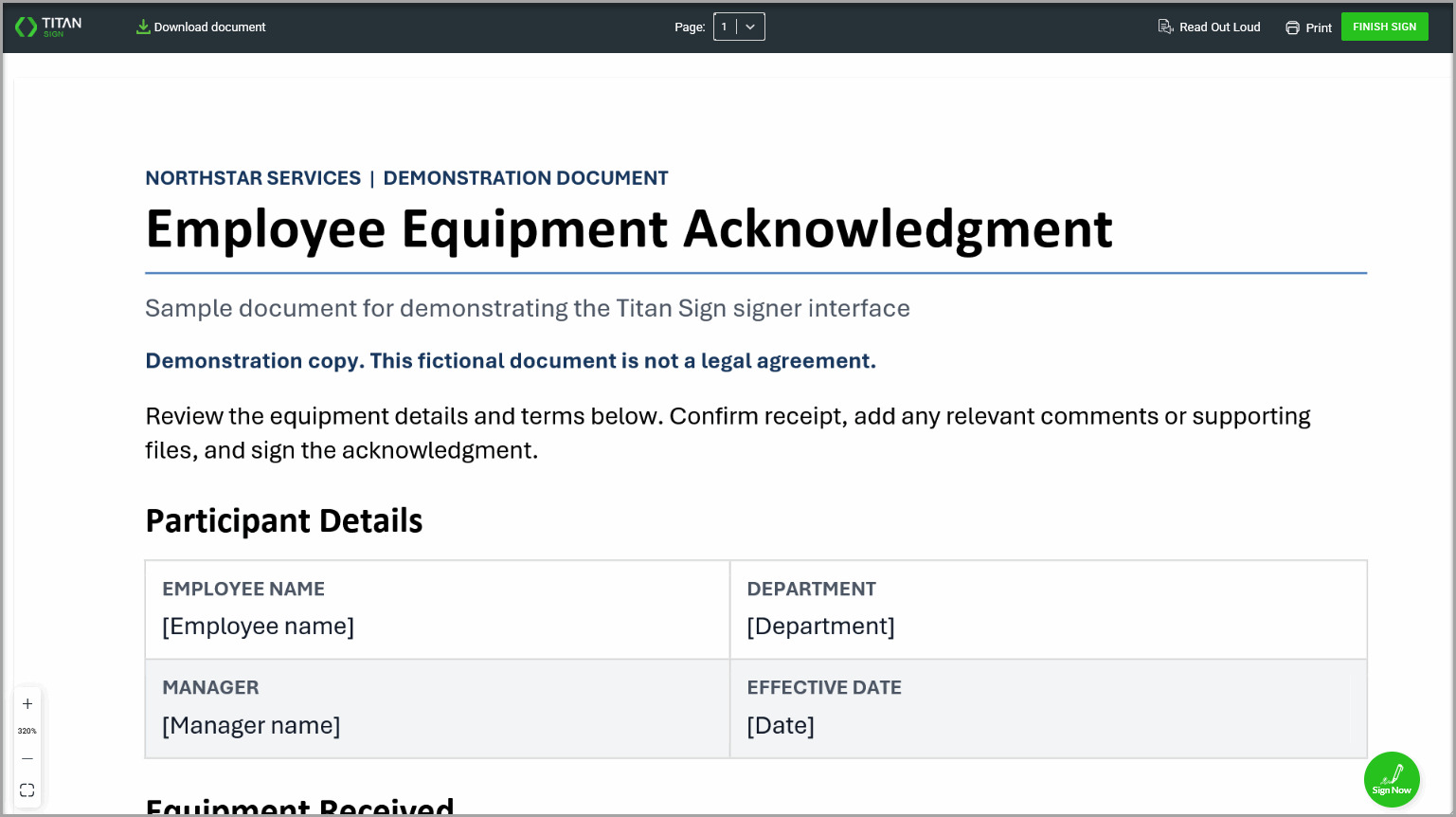Zoom in with the plus icon
This screenshot has height=817, width=1456.
27,703
